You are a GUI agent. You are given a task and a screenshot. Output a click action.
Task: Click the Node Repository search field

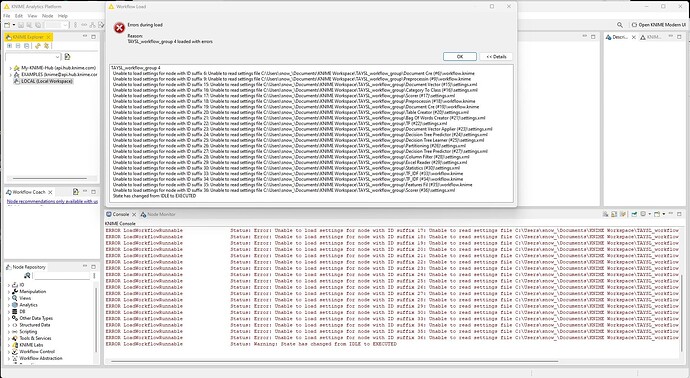62,276
